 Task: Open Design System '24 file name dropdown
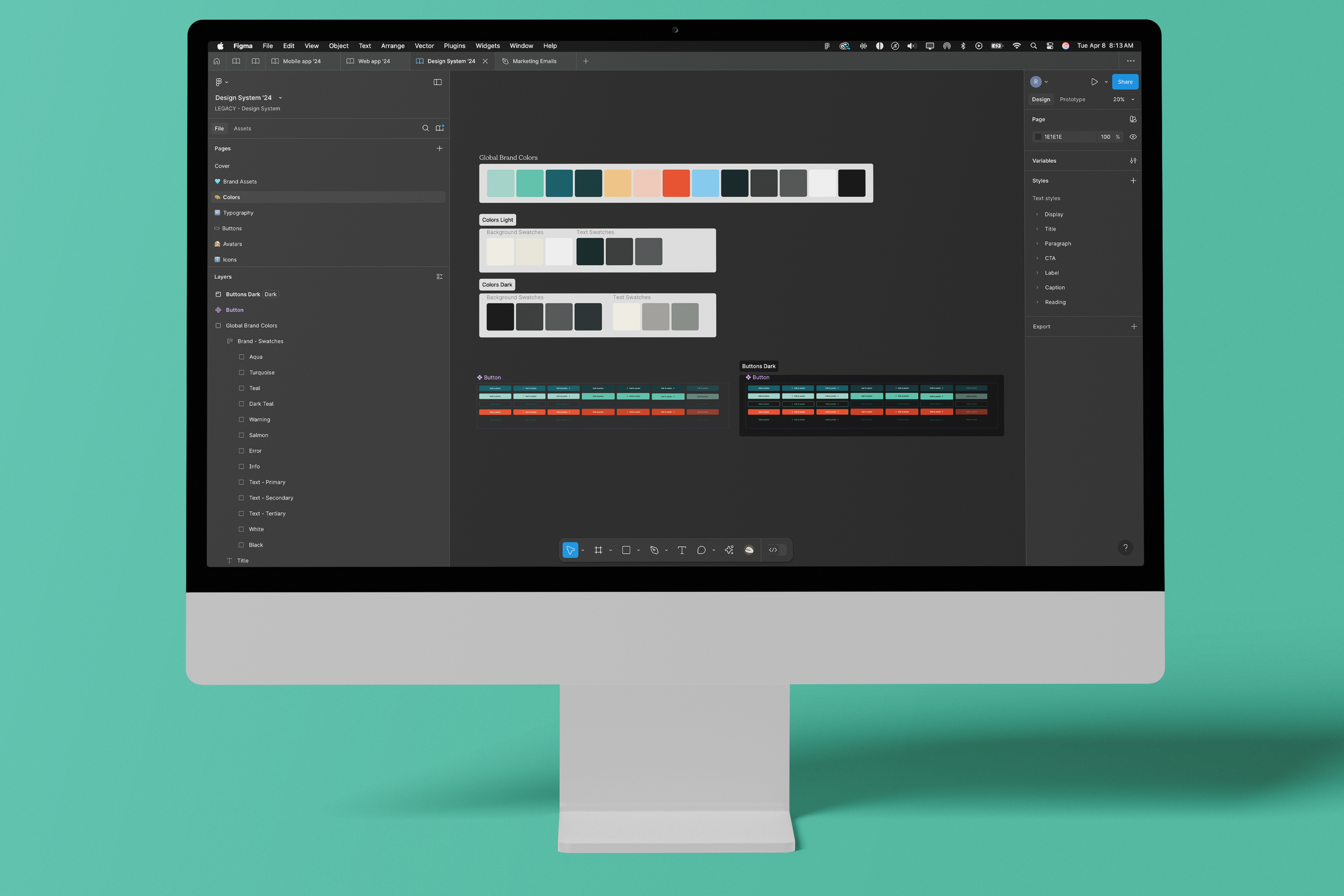280,98
